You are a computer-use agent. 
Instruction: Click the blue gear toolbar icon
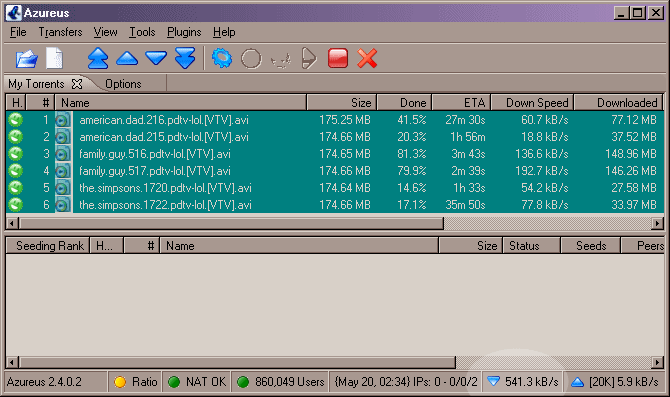(222, 59)
